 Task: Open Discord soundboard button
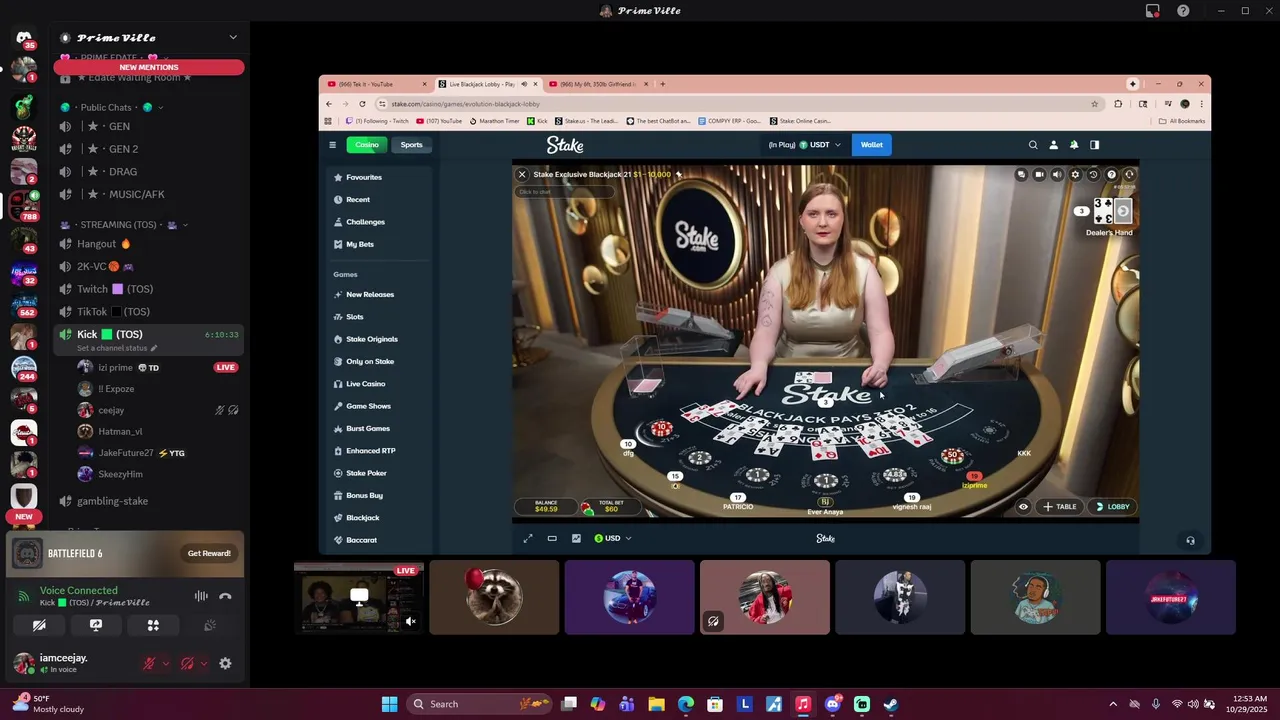[210, 625]
